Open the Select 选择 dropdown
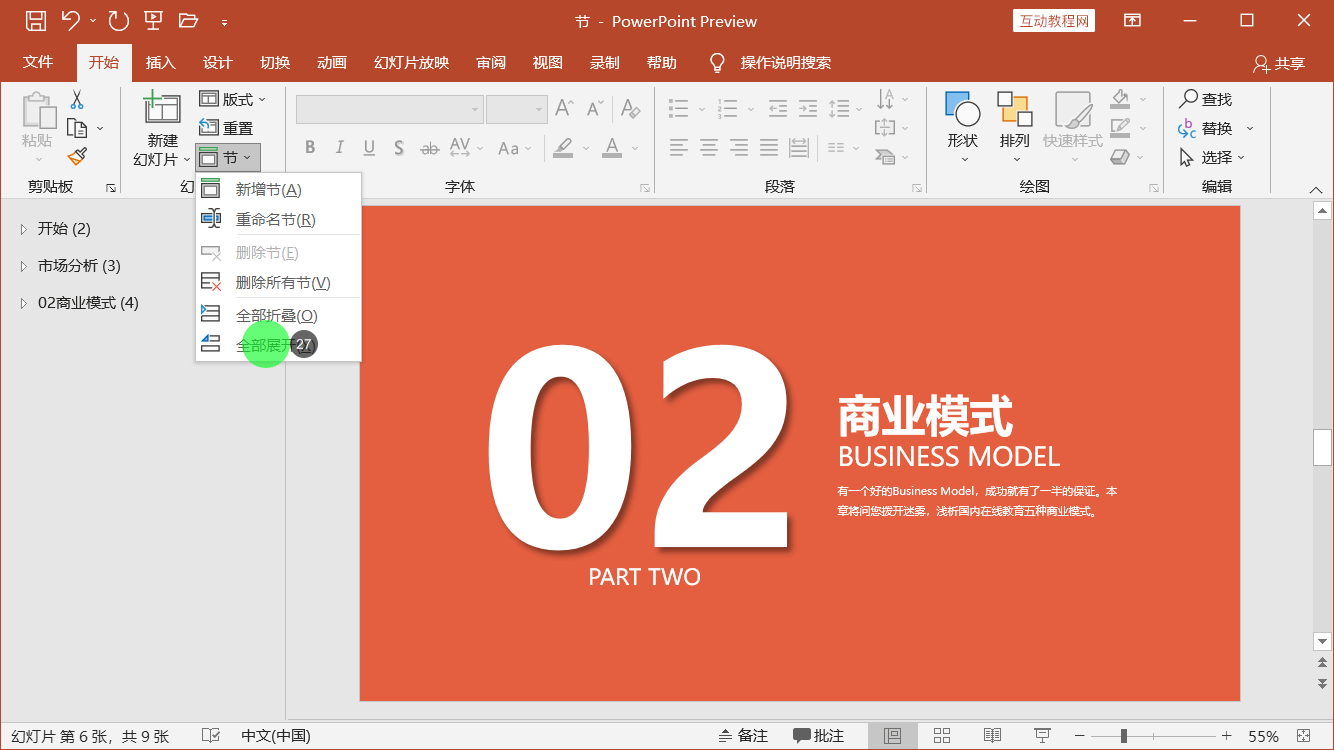Viewport: 1334px width, 750px height. [x=1213, y=157]
